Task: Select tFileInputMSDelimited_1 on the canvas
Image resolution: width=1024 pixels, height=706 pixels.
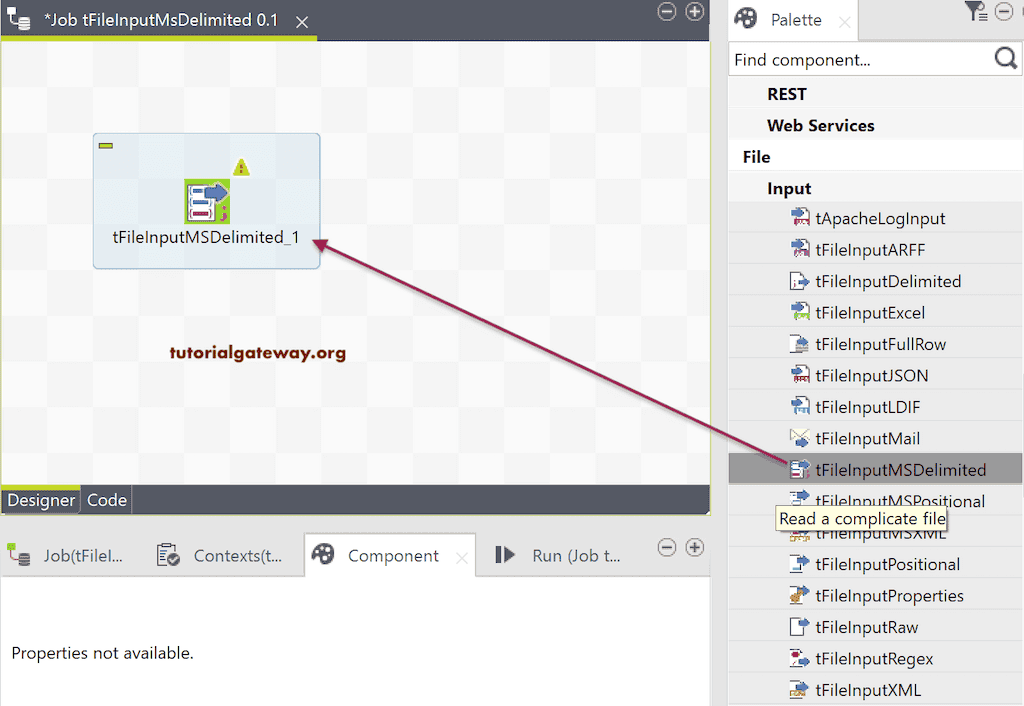Action: [205, 200]
